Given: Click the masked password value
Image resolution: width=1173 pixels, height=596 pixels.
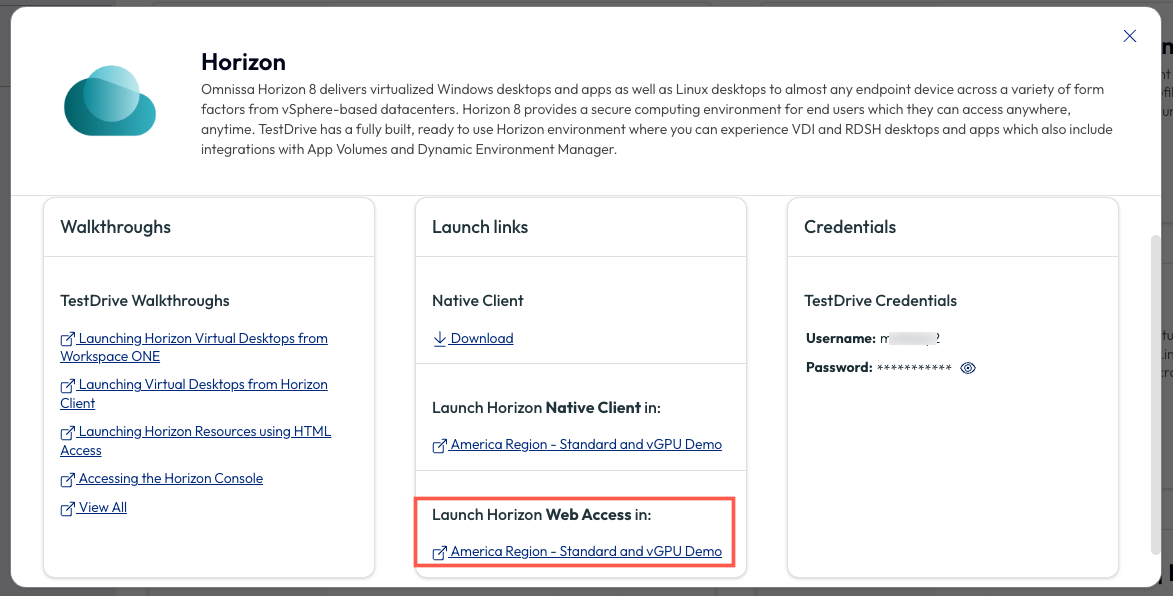Looking at the screenshot, I should (914, 368).
